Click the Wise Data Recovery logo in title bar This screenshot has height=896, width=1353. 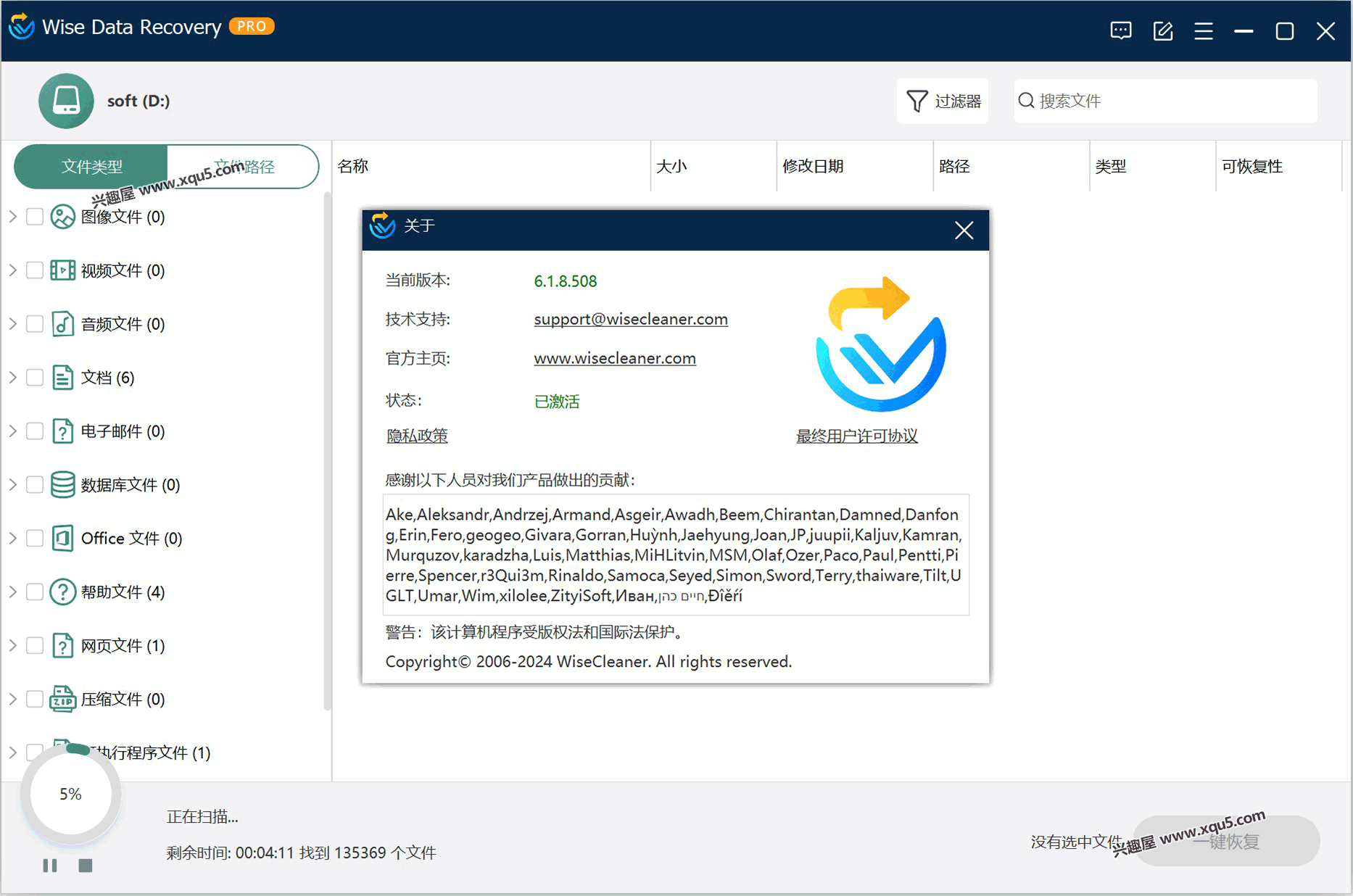(21, 27)
